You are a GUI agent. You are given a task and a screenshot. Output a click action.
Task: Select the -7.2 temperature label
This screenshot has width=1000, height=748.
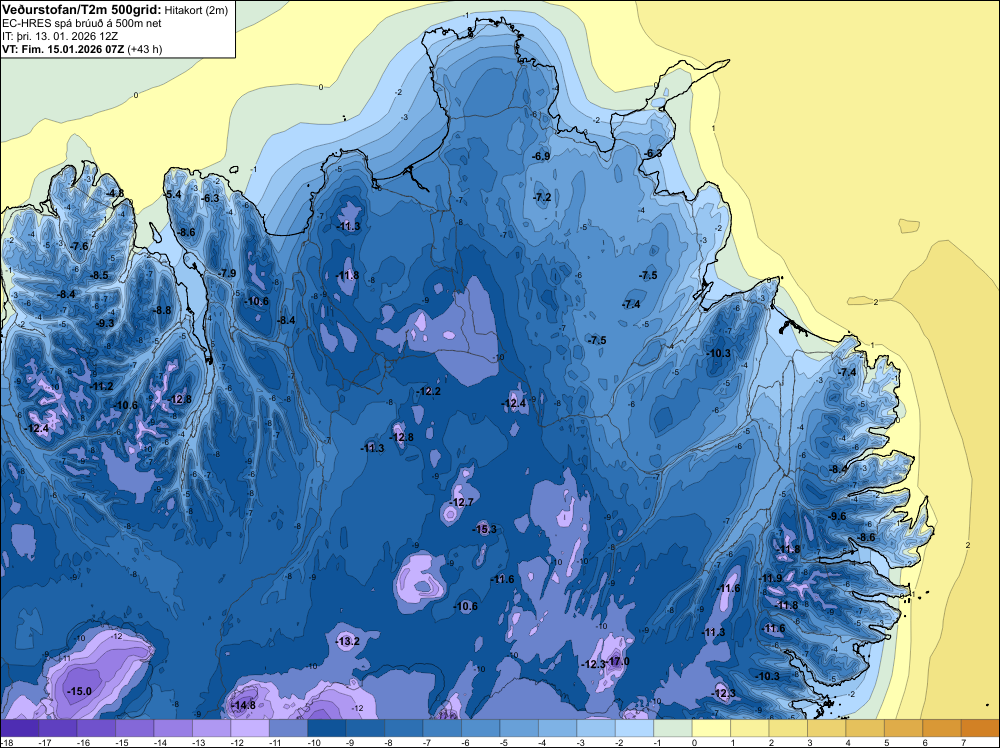pyautogui.click(x=542, y=198)
